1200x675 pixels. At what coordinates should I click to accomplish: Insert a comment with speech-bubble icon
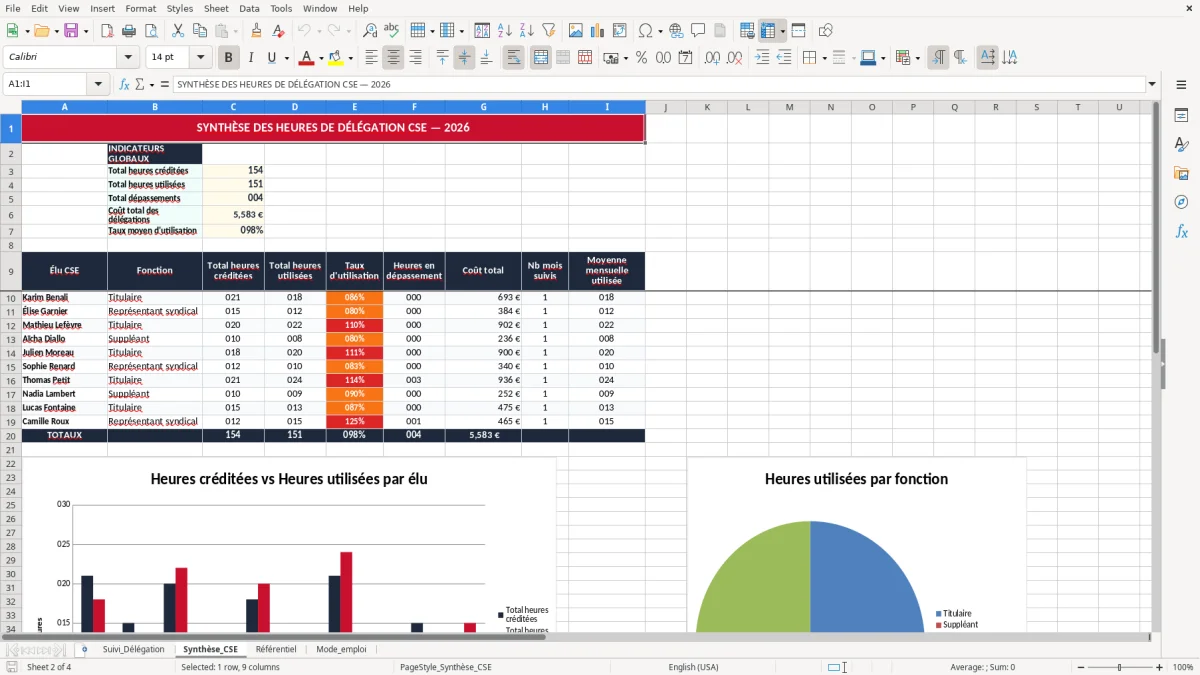(698, 31)
